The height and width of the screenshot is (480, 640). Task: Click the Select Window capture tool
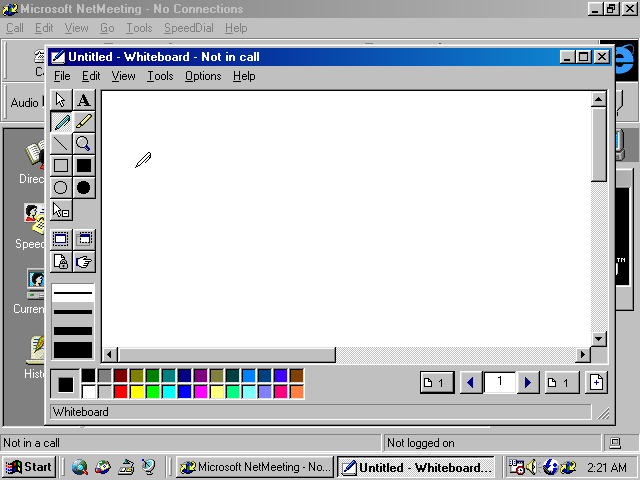(x=84, y=239)
